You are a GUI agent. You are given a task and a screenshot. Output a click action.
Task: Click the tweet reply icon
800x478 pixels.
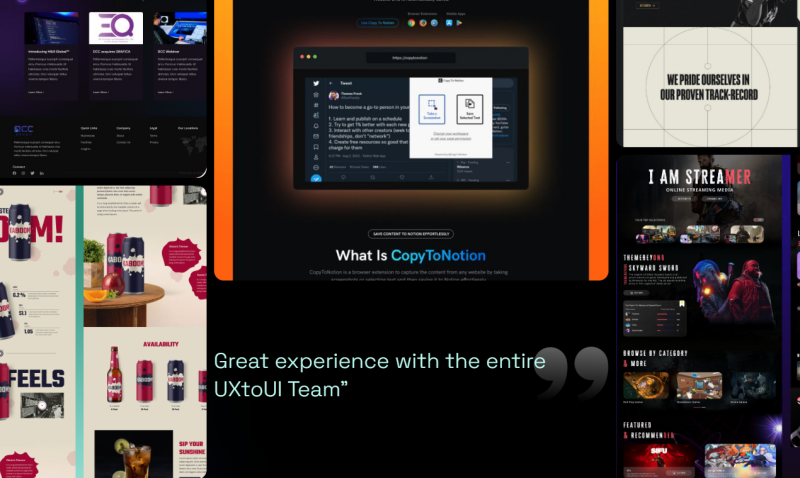[343, 177]
